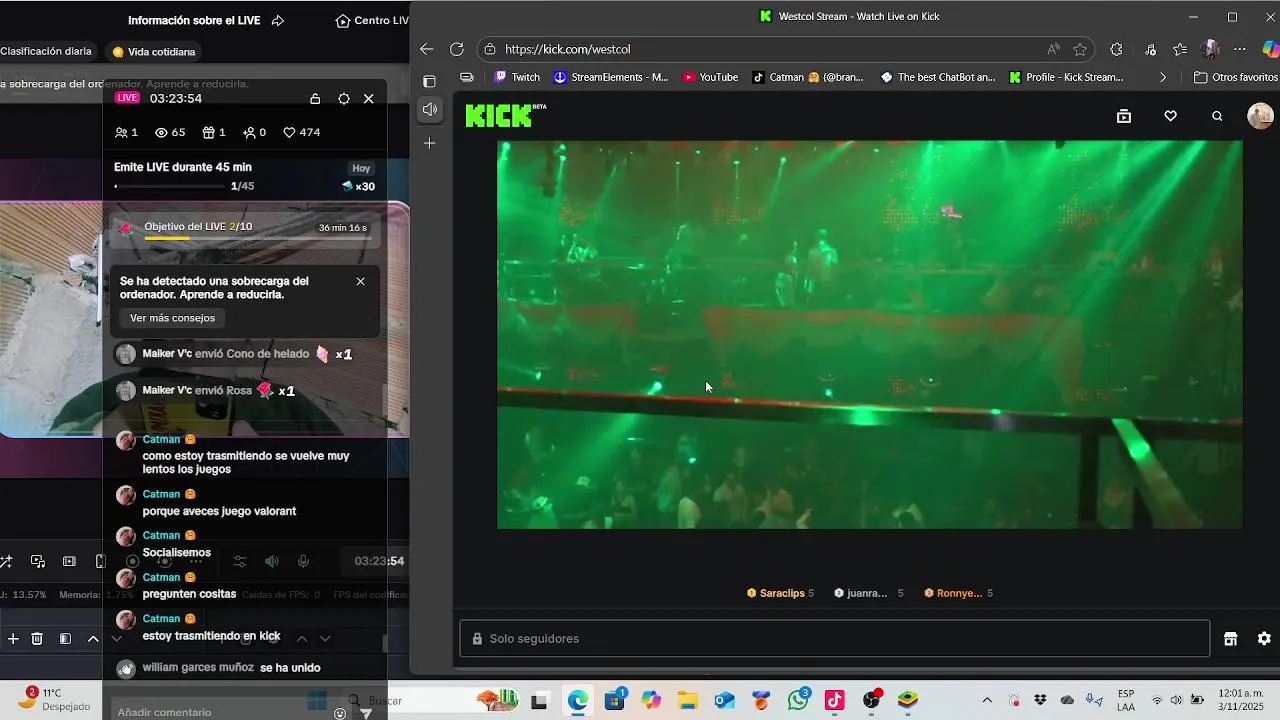Share via the Información sobre el LIVE arrow
1280x720 pixels.
tap(278, 21)
